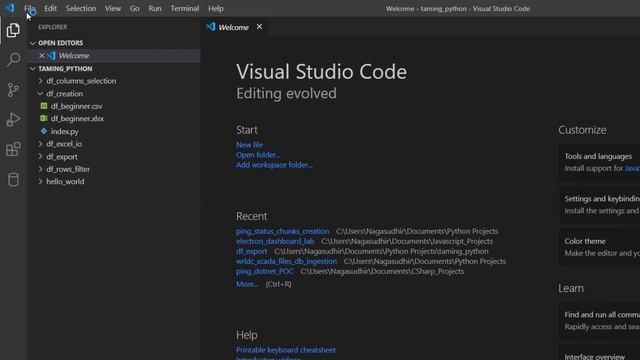Open the database cylinder icon in activity bar

[x=13, y=180]
